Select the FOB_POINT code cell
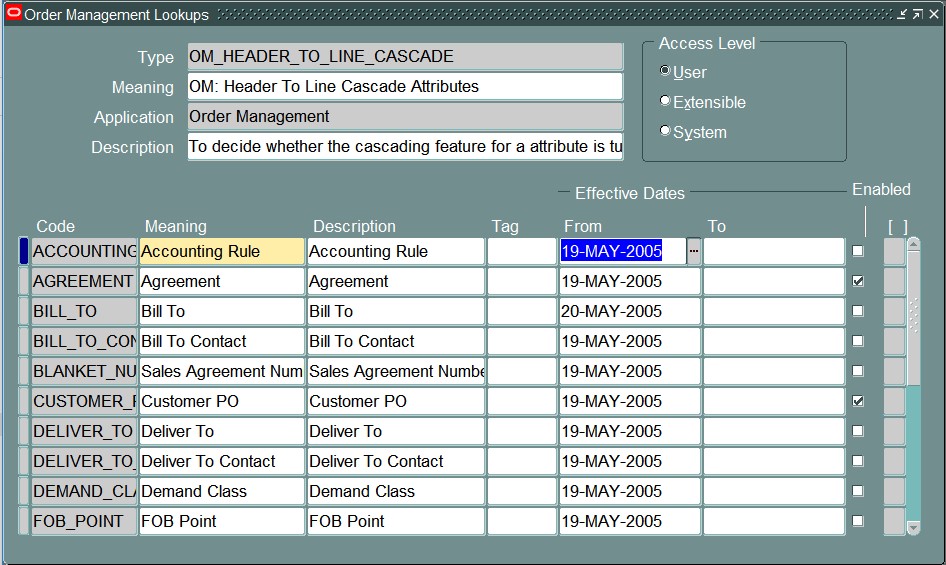This screenshot has width=946, height=565. pyautogui.click(x=84, y=522)
